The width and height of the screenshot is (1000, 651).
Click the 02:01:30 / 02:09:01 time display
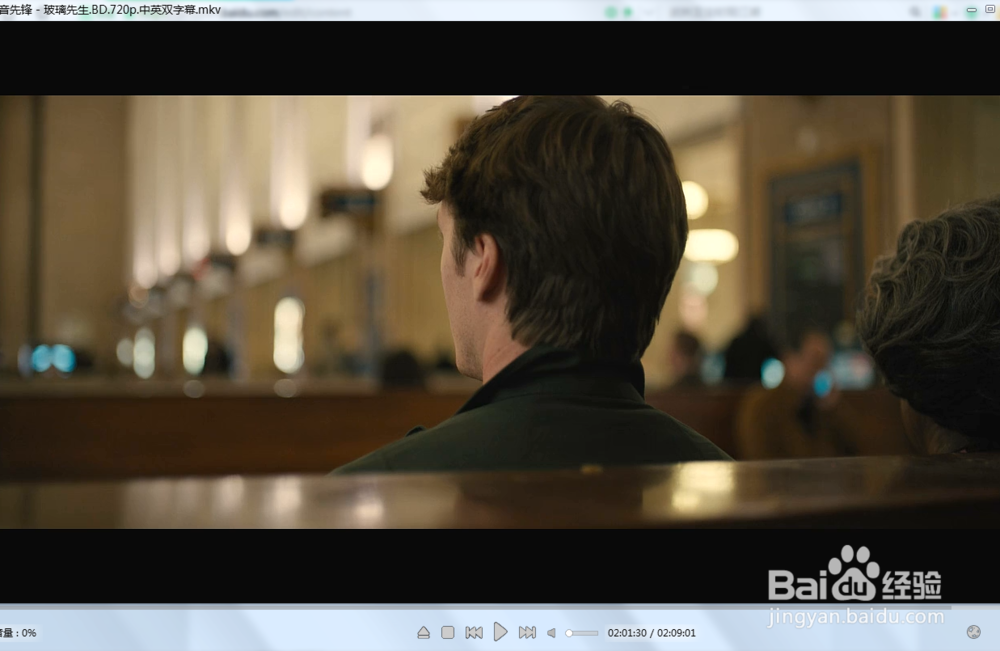click(x=651, y=633)
